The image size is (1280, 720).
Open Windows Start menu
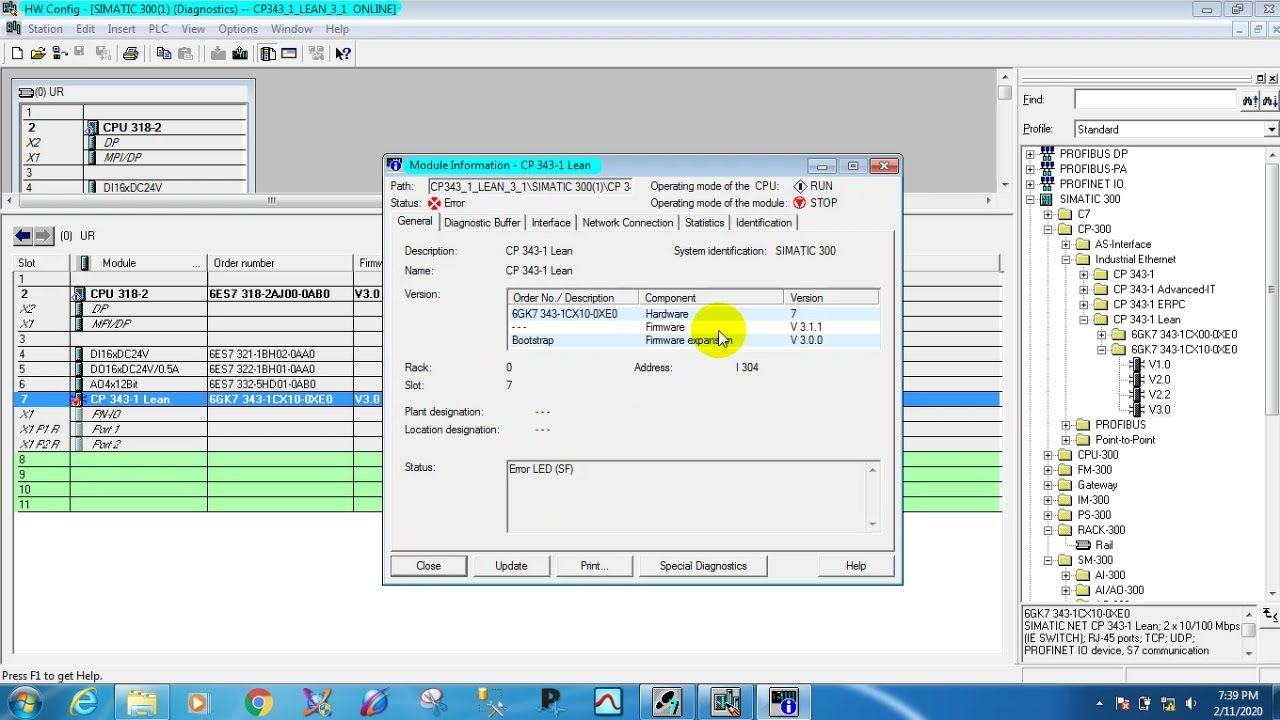click(x=24, y=703)
